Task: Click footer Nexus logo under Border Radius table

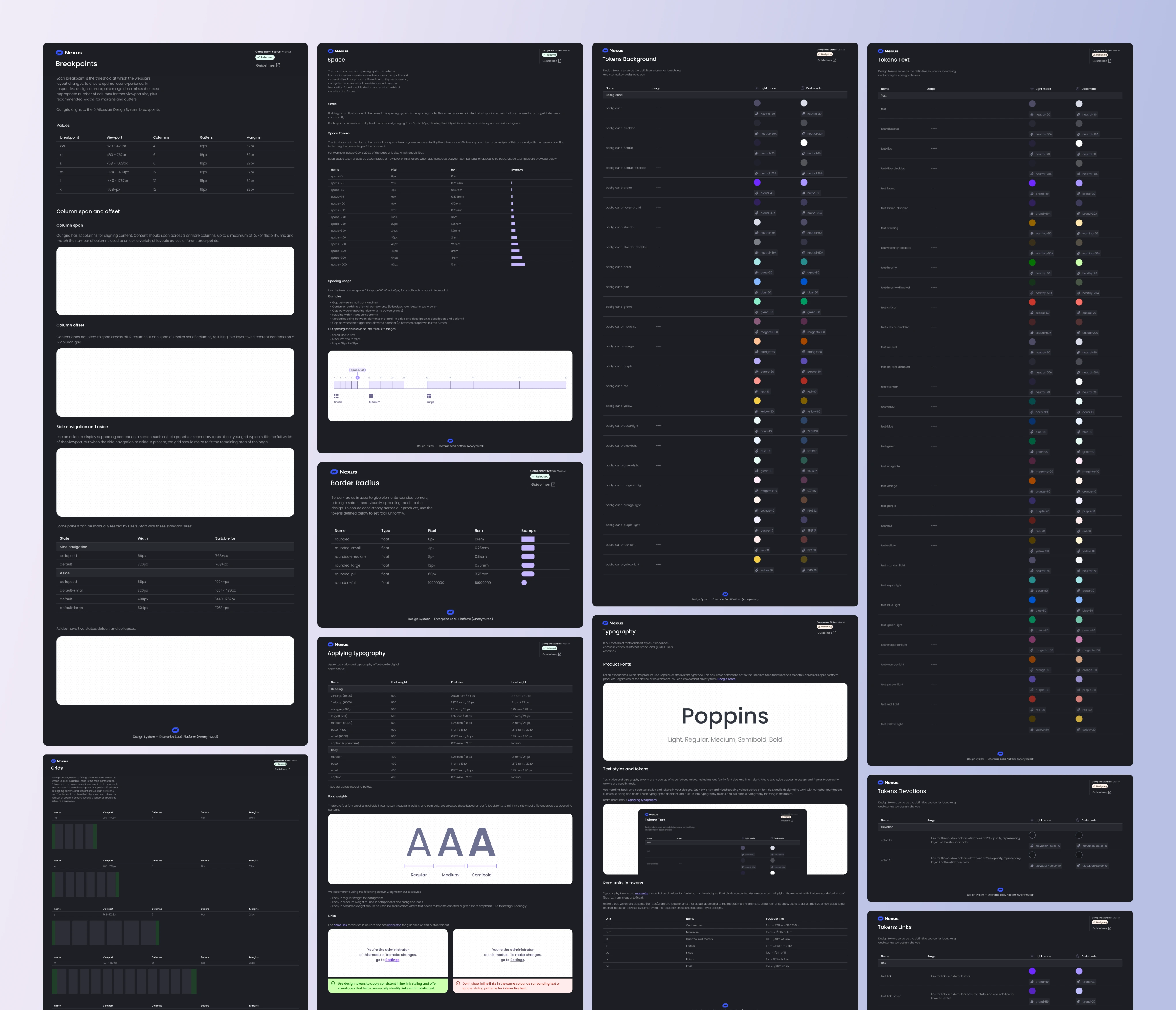Action: (x=450, y=612)
